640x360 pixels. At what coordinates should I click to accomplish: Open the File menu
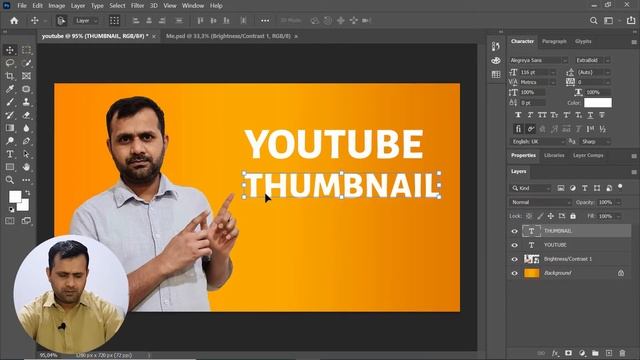22,6
